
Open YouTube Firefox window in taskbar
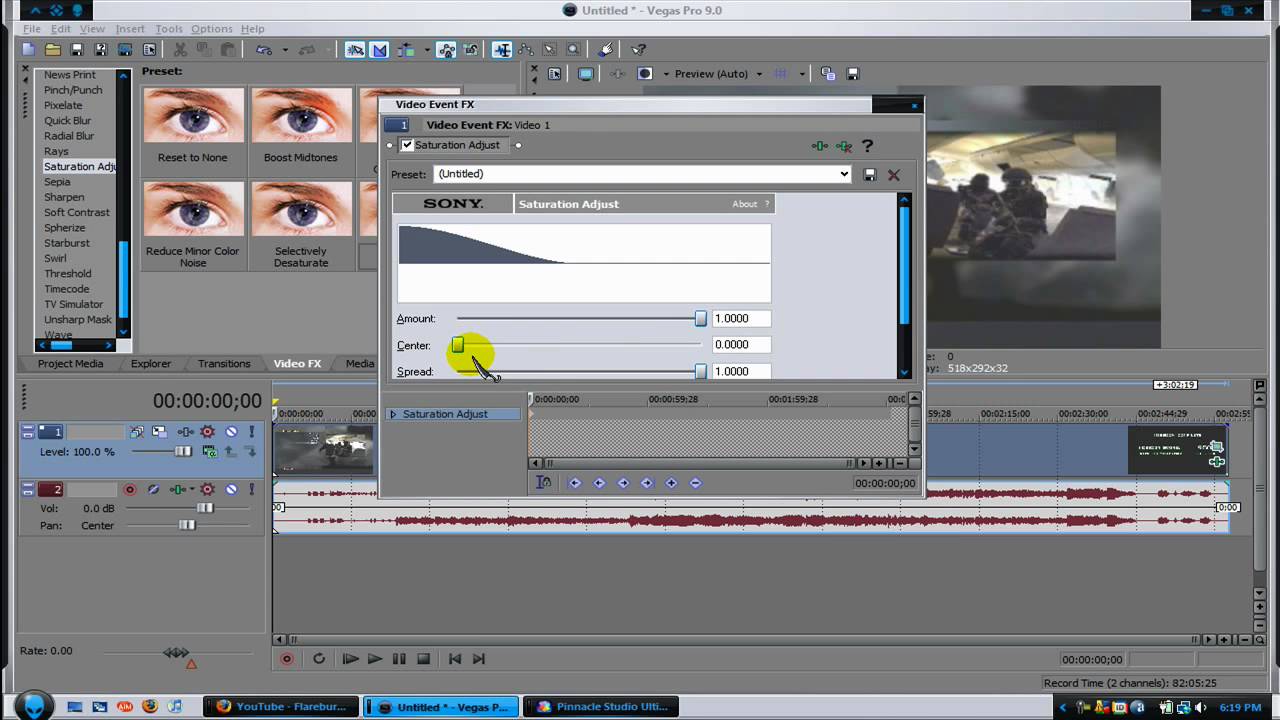pos(281,707)
